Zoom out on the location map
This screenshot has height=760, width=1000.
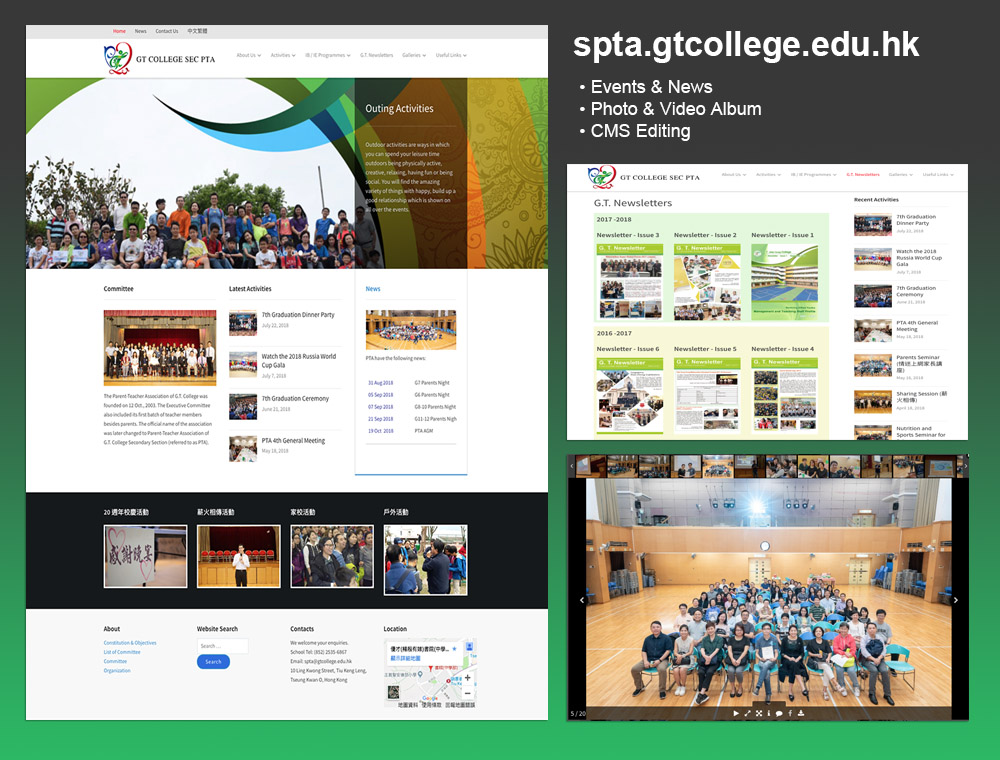tap(467, 692)
